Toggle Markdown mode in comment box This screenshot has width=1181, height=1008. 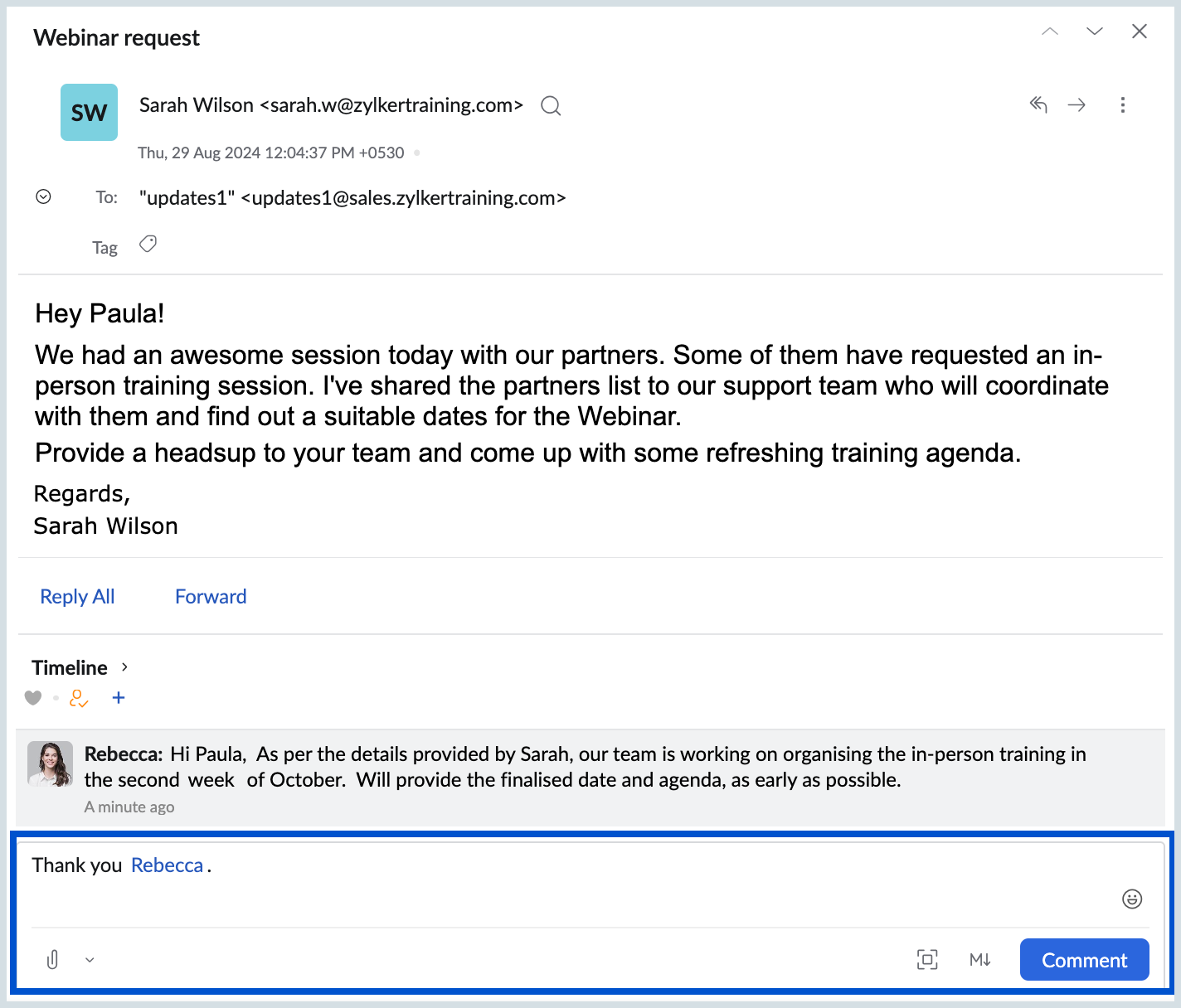tap(979, 960)
